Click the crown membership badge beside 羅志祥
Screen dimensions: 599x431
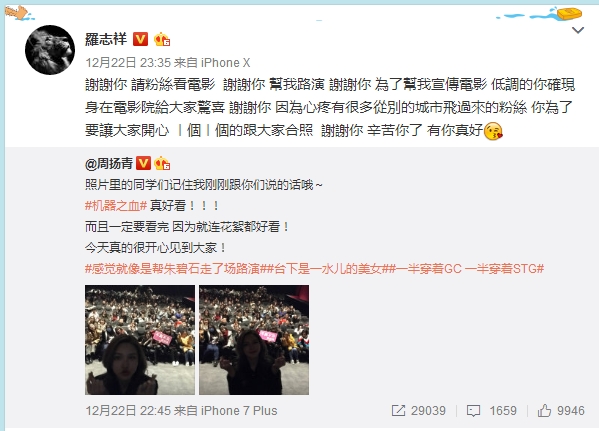[162, 39]
